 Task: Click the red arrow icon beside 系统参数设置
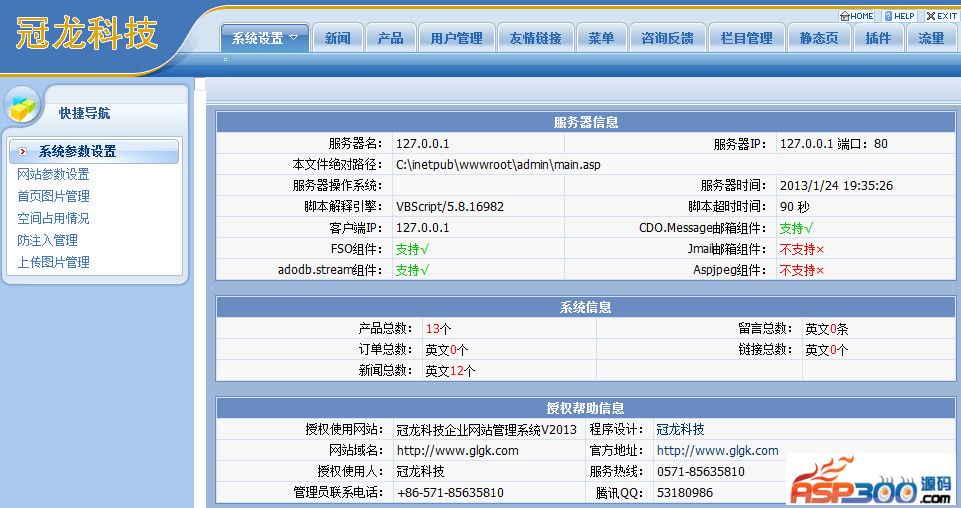(23, 152)
